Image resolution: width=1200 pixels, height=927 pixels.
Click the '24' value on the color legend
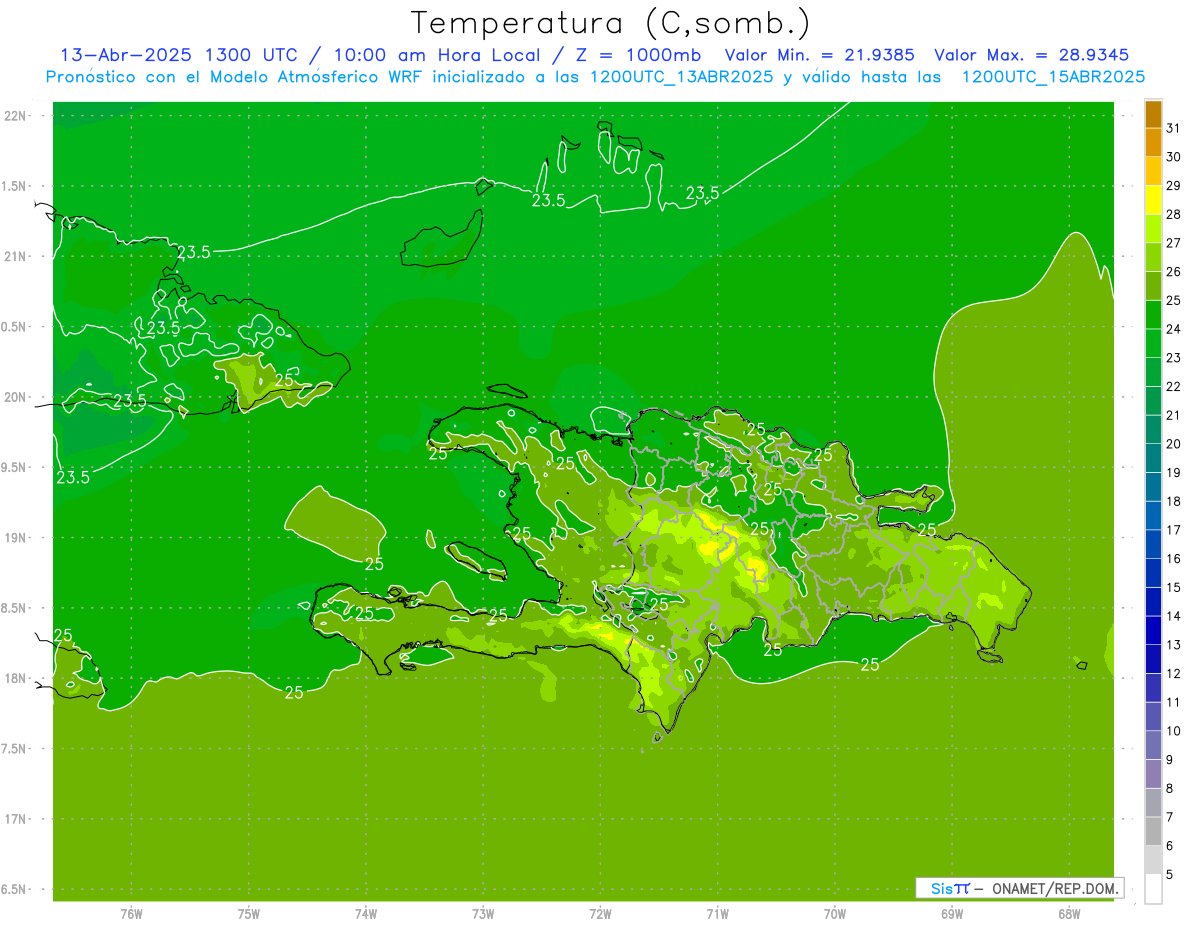click(1173, 329)
